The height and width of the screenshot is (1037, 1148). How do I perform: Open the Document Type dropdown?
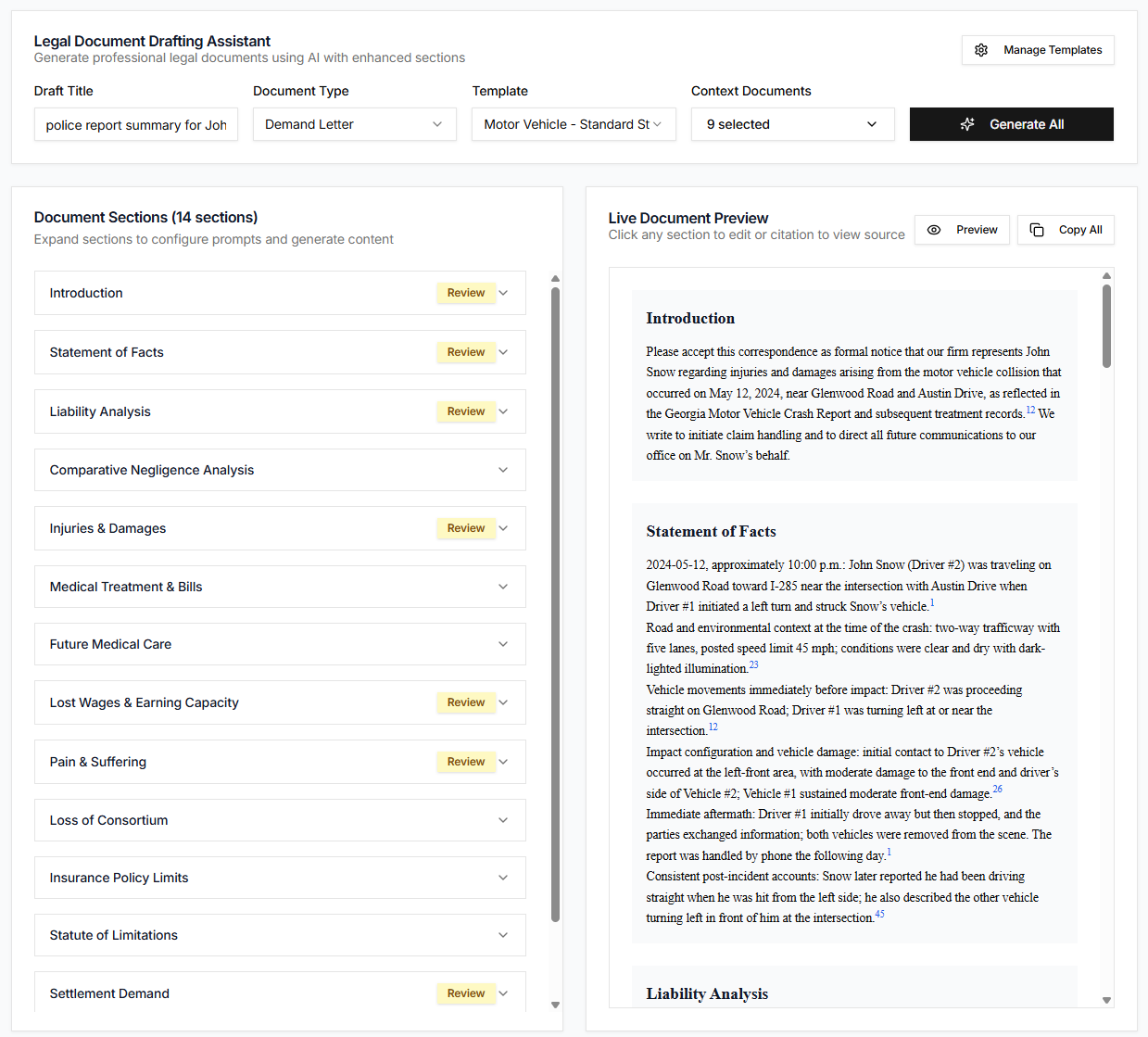pos(354,124)
